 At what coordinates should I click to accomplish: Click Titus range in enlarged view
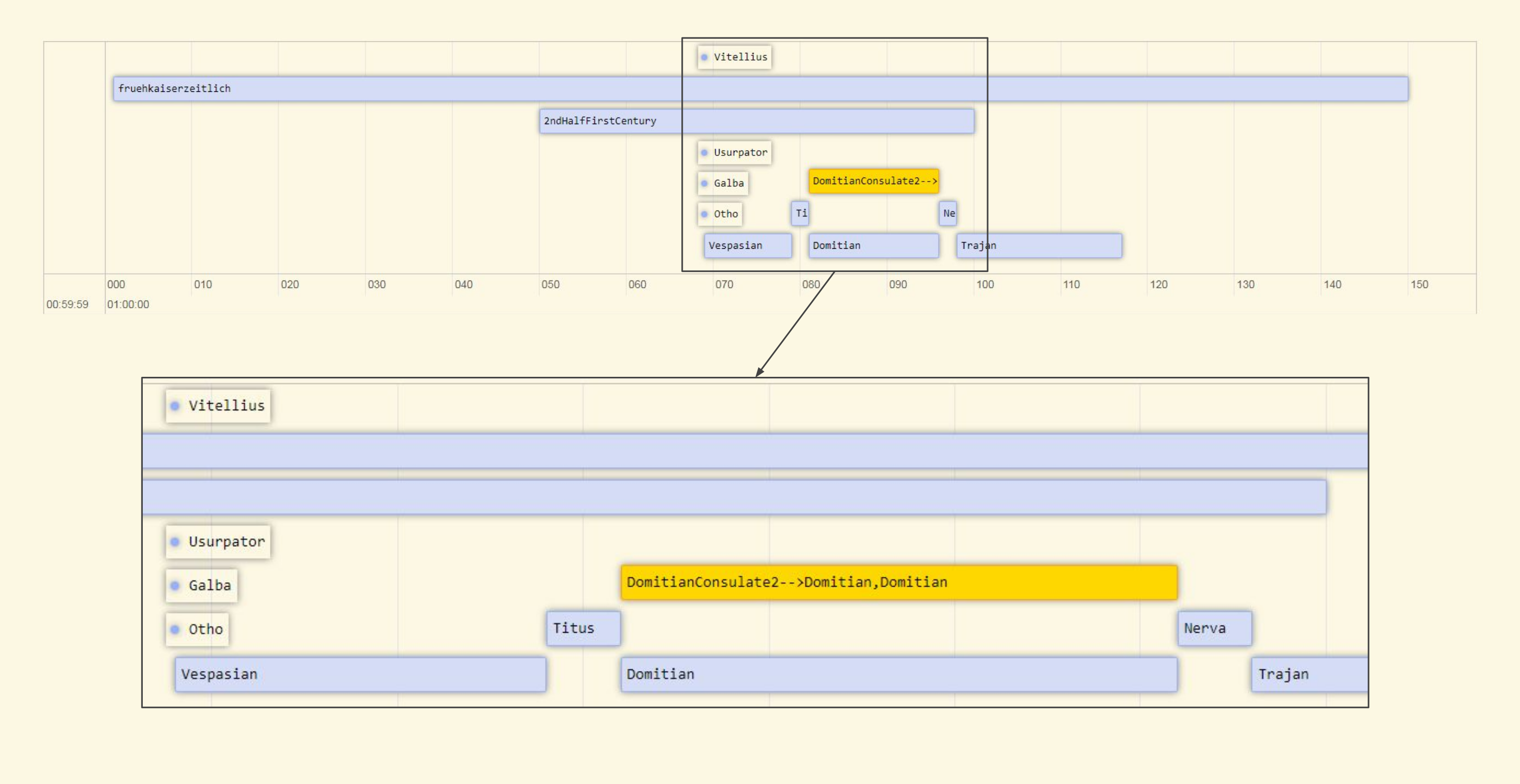click(583, 628)
